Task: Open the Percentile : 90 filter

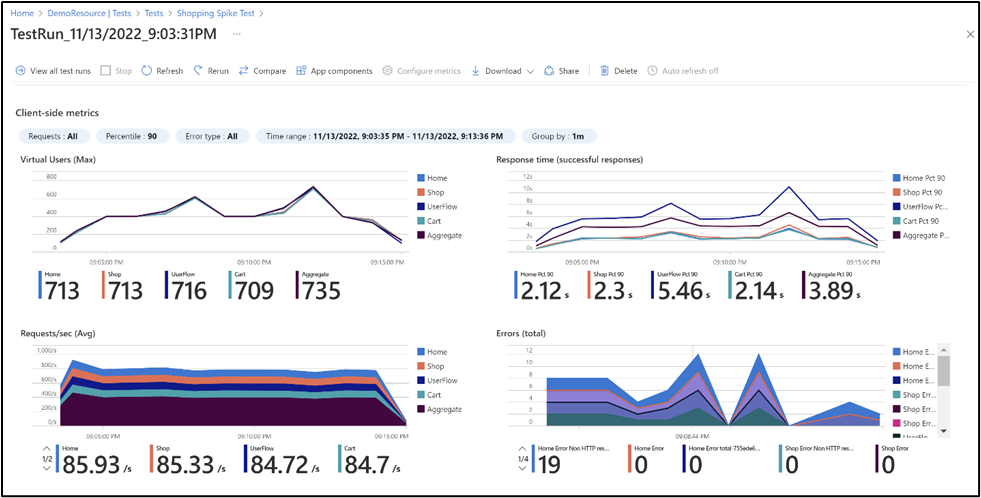Action: [133, 136]
